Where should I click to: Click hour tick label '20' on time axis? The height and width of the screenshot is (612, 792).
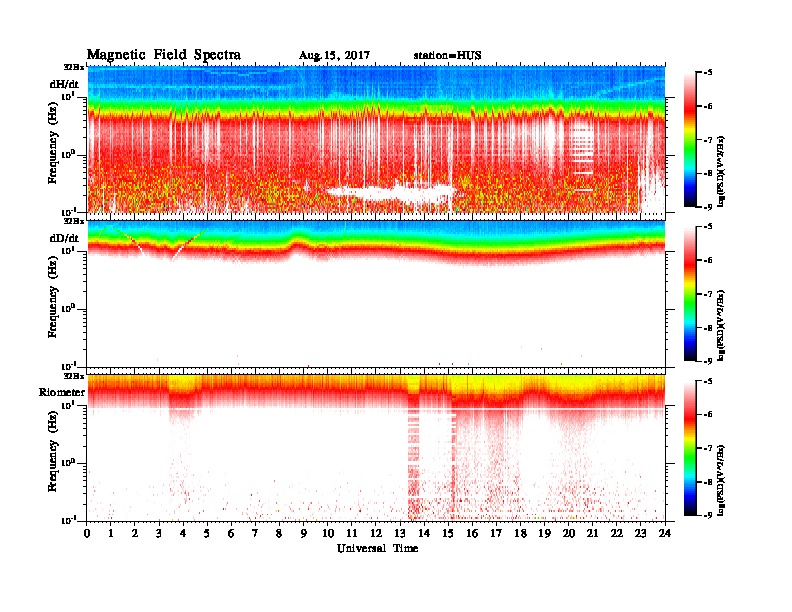(x=569, y=534)
